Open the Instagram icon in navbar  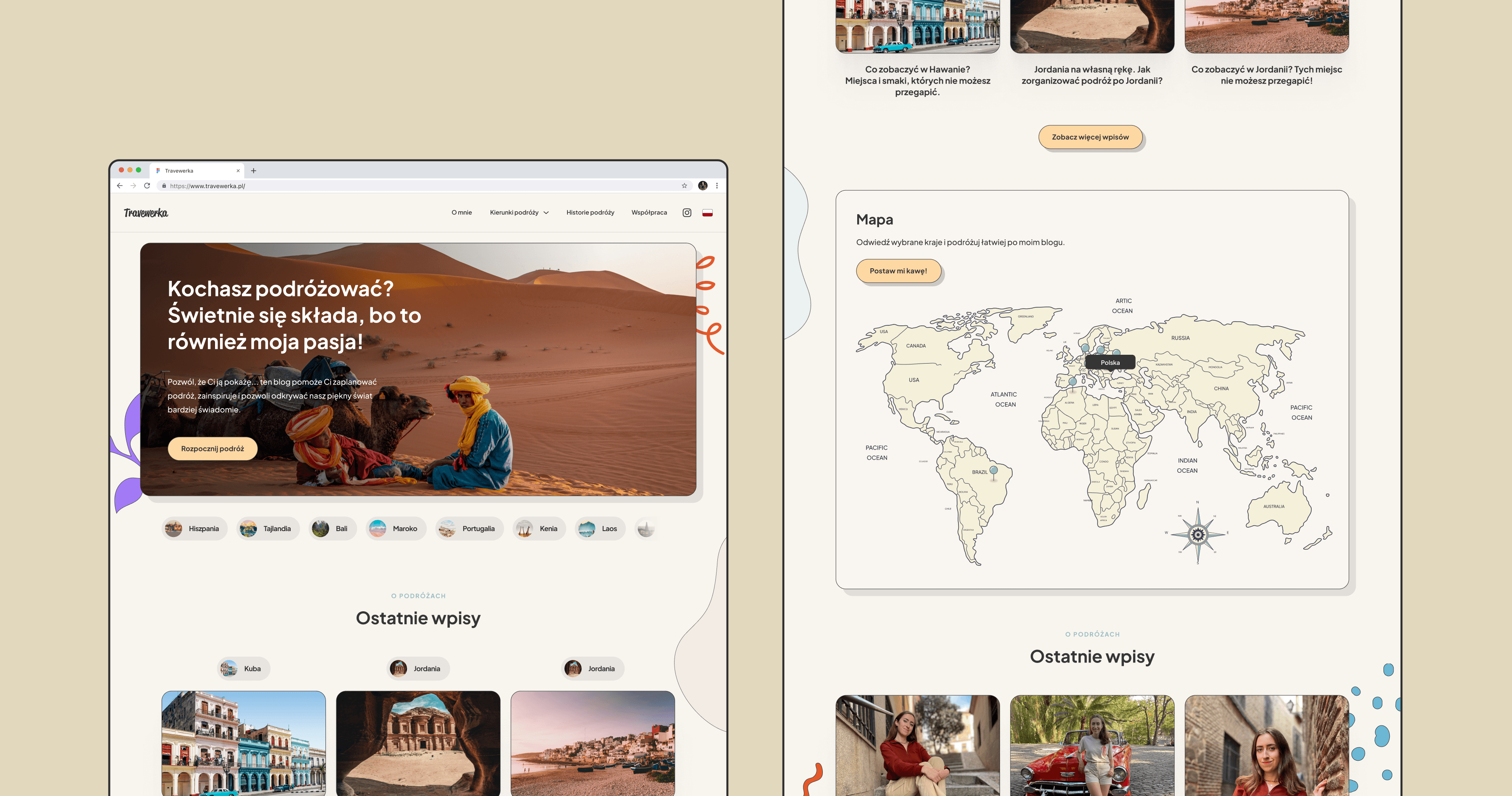coord(687,212)
